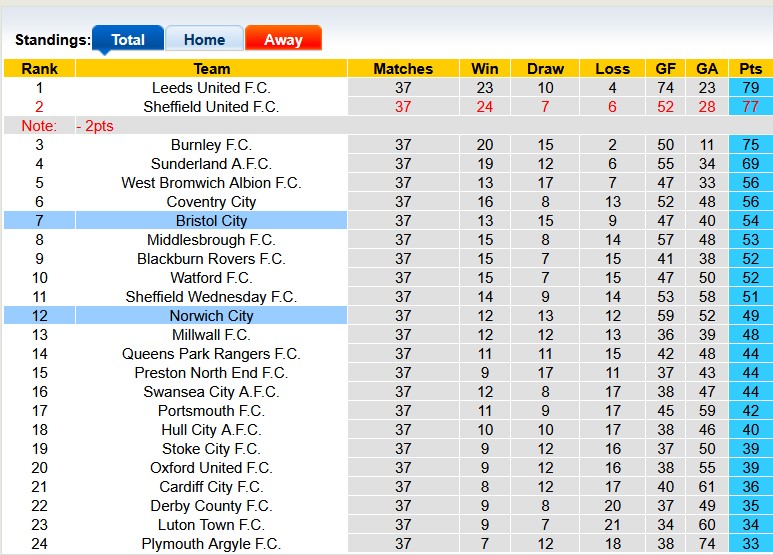The height and width of the screenshot is (555, 773).
Task: Click the Leeds United F.C. team link
Action: point(211,88)
